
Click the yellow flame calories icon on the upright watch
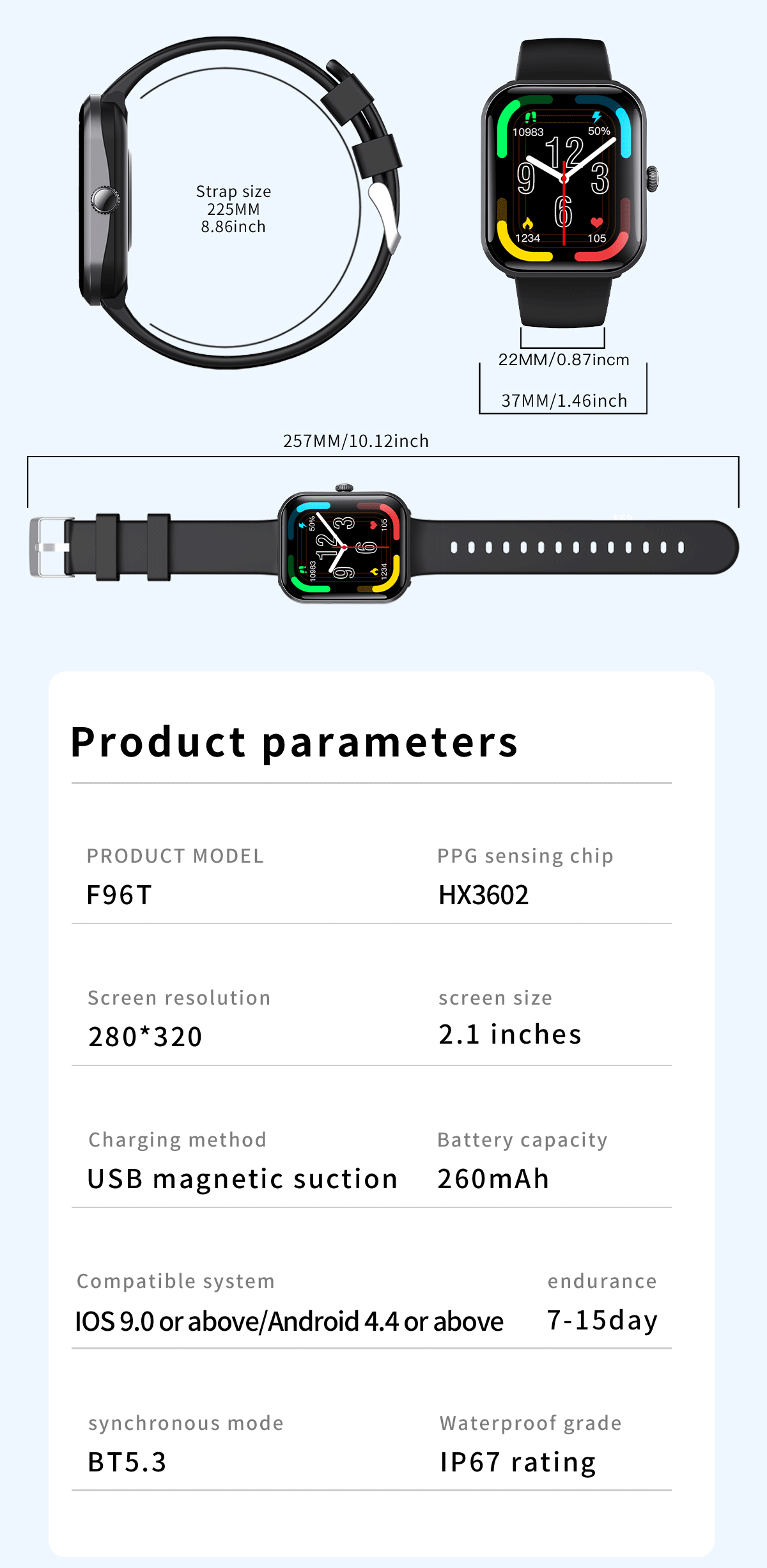click(528, 223)
